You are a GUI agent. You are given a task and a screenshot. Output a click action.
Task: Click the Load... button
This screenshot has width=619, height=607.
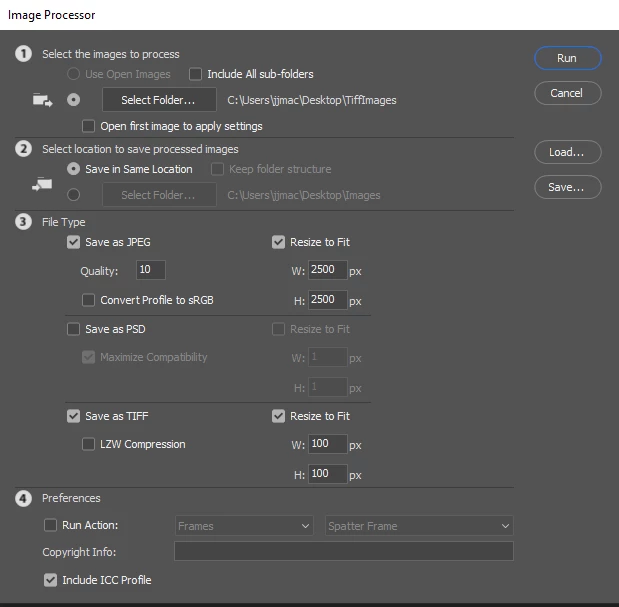pyautogui.click(x=568, y=152)
